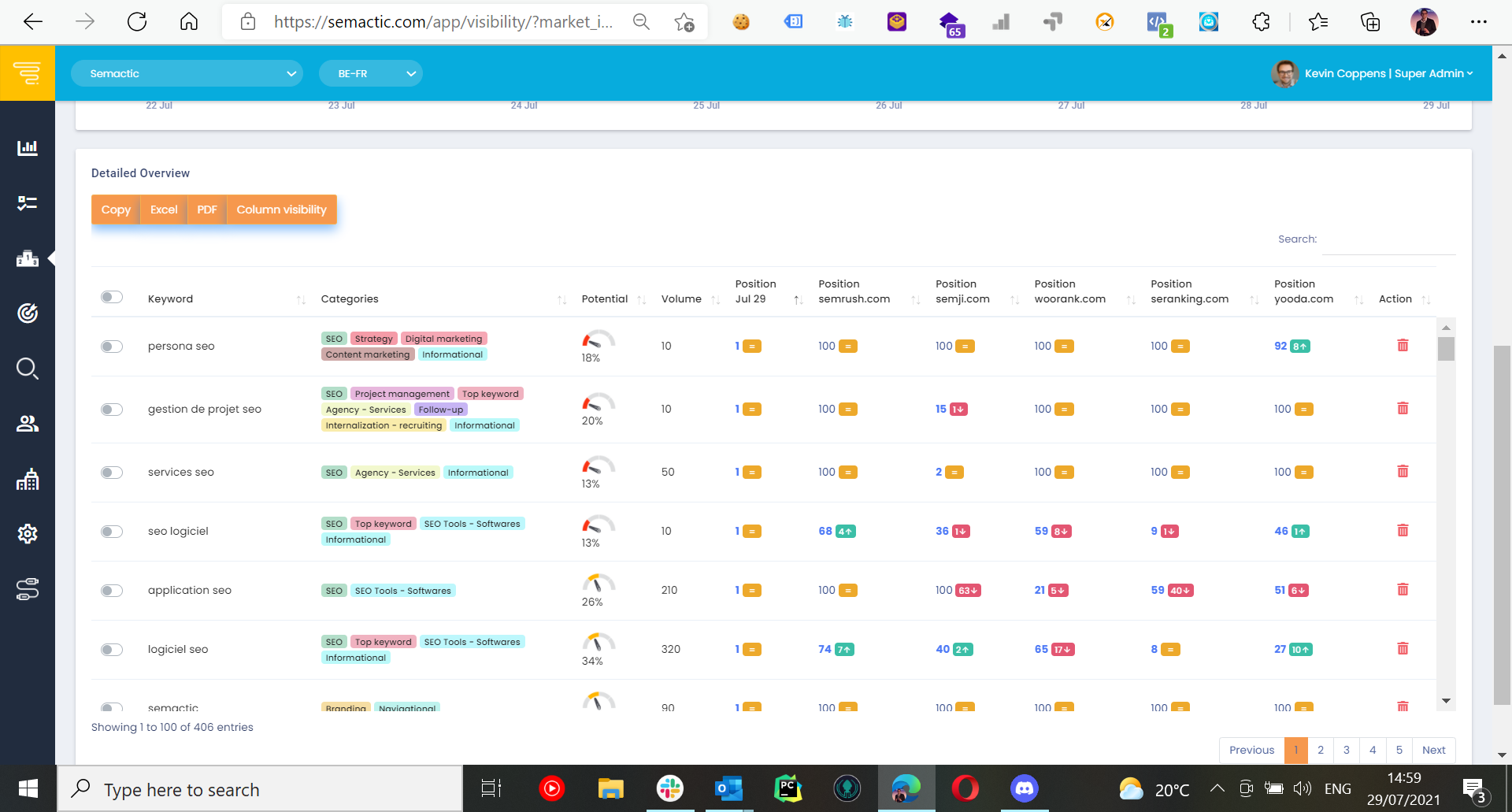
Task: Open the analytics bar chart panel in sidebar
Action: [x=28, y=148]
